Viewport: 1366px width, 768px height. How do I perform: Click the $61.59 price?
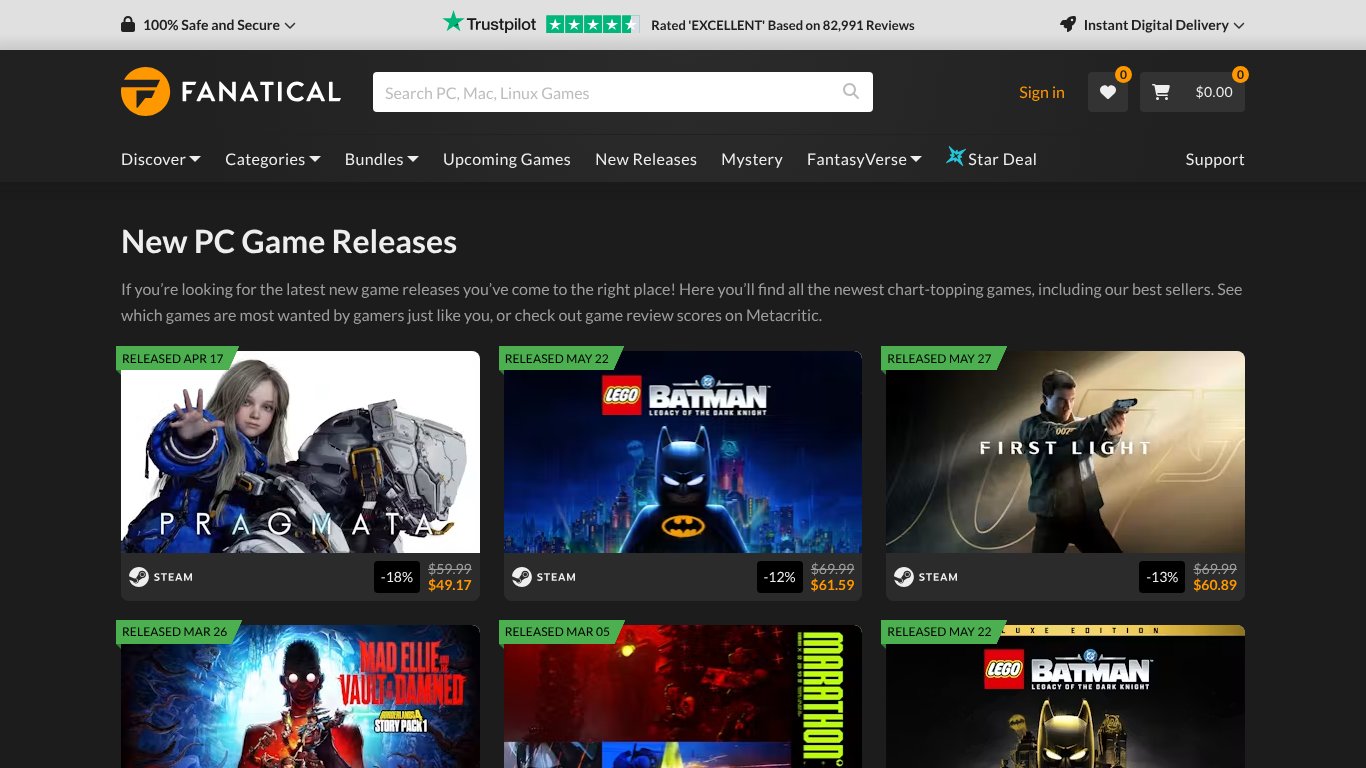click(x=832, y=585)
